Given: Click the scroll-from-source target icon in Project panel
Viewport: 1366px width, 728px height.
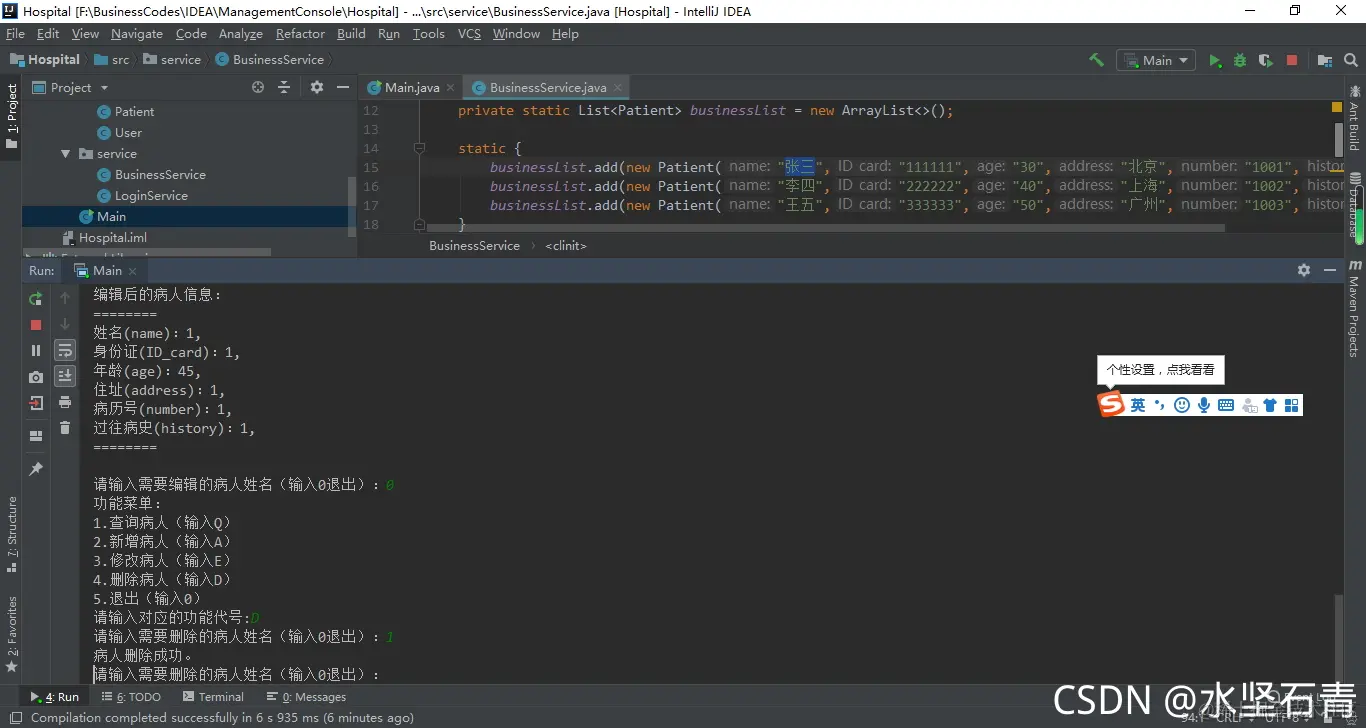Looking at the screenshot, I should (258, 88).
